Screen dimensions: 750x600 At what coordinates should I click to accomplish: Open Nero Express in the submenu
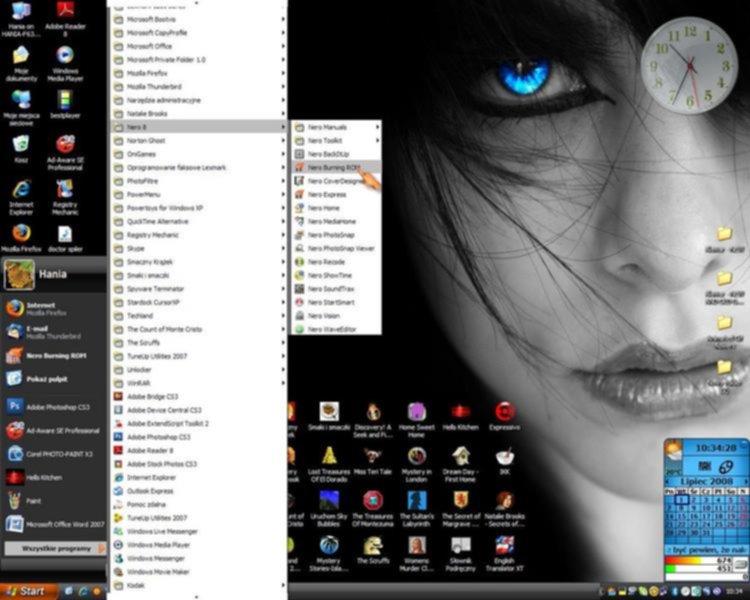point(326,195)
